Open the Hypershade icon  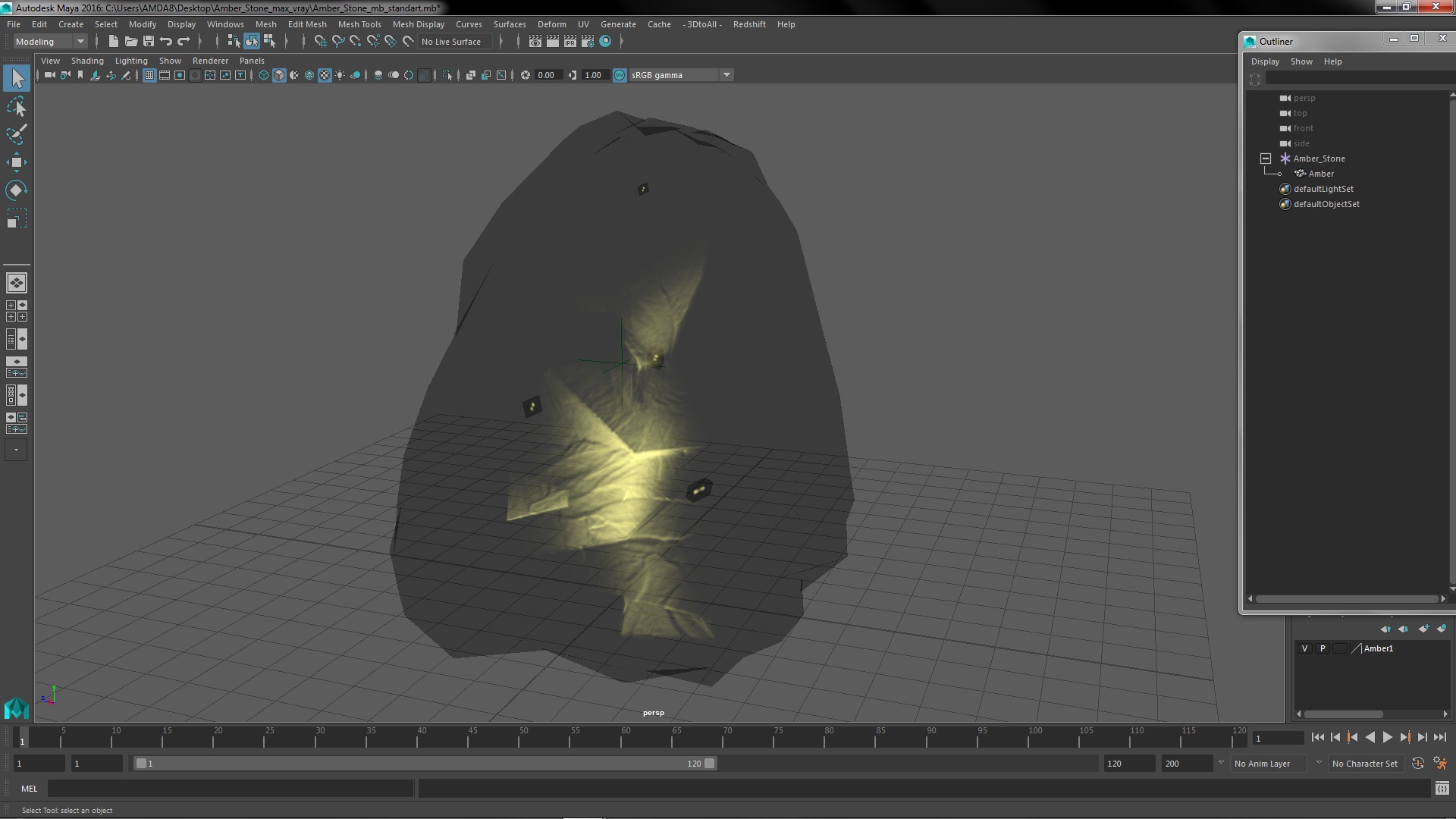coord(605,41)
